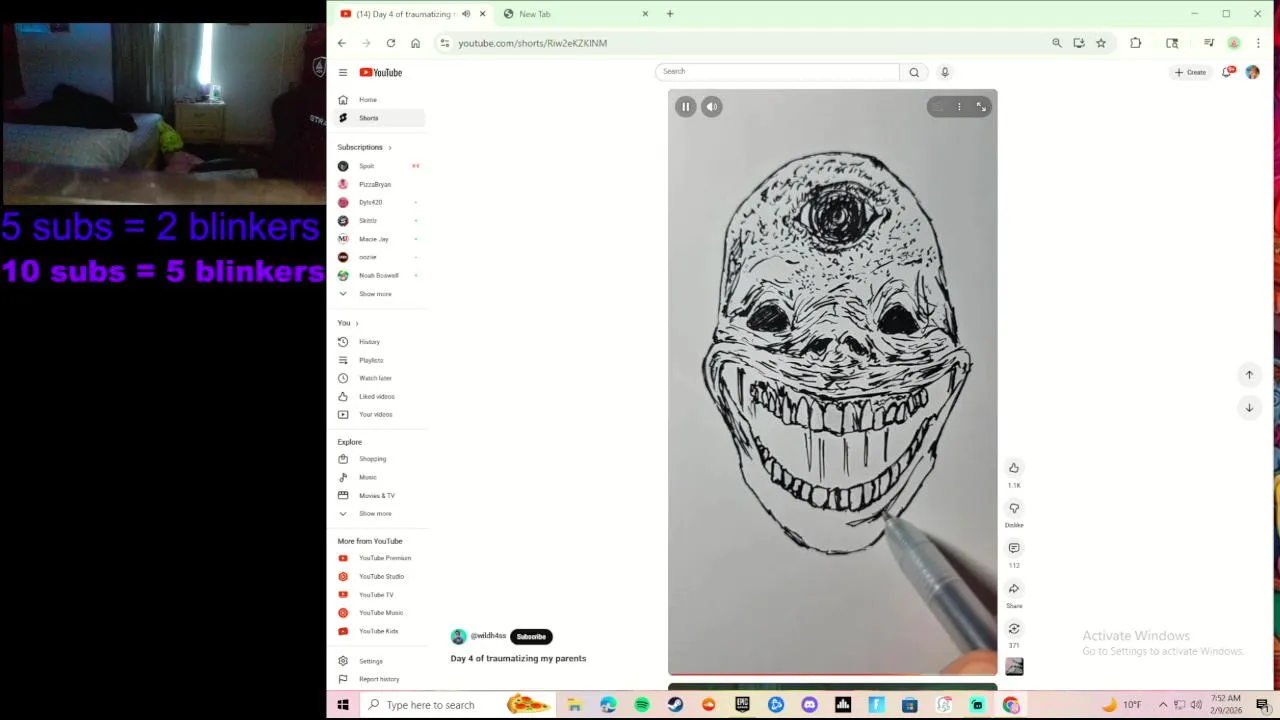
Task: Reload the page
Action: click(x=391, y=43)
